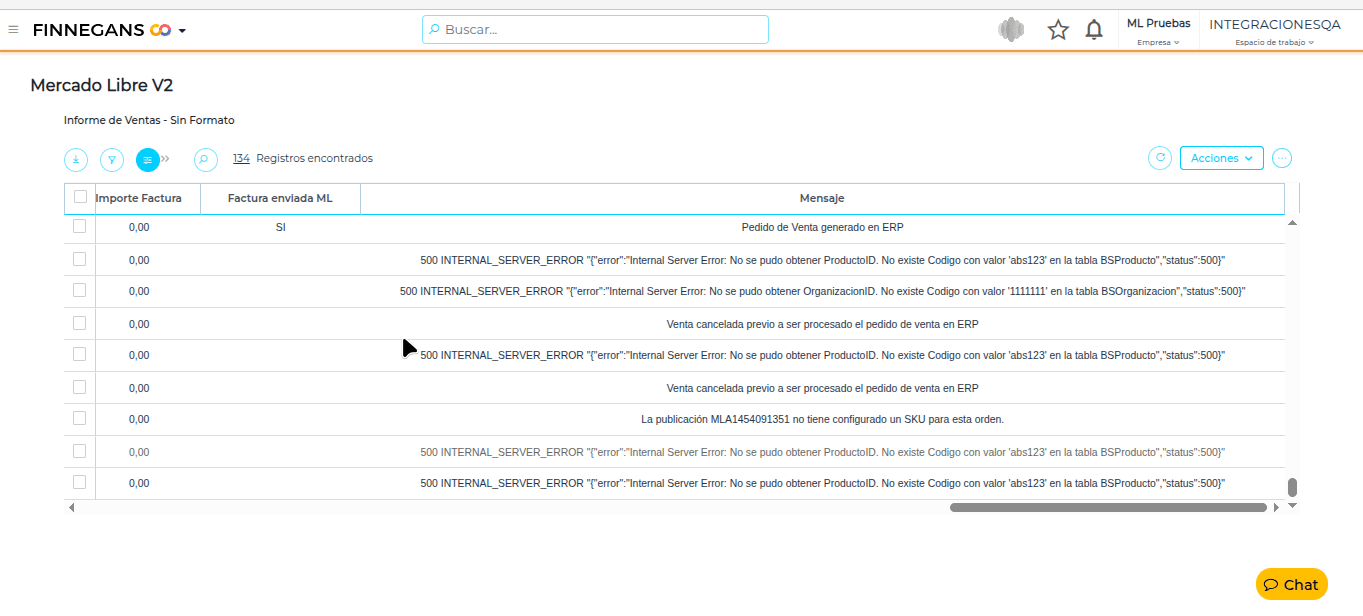The image size is (1363, 616).
Task: Click the Finnegans logo
Action: tap(102, 30)
